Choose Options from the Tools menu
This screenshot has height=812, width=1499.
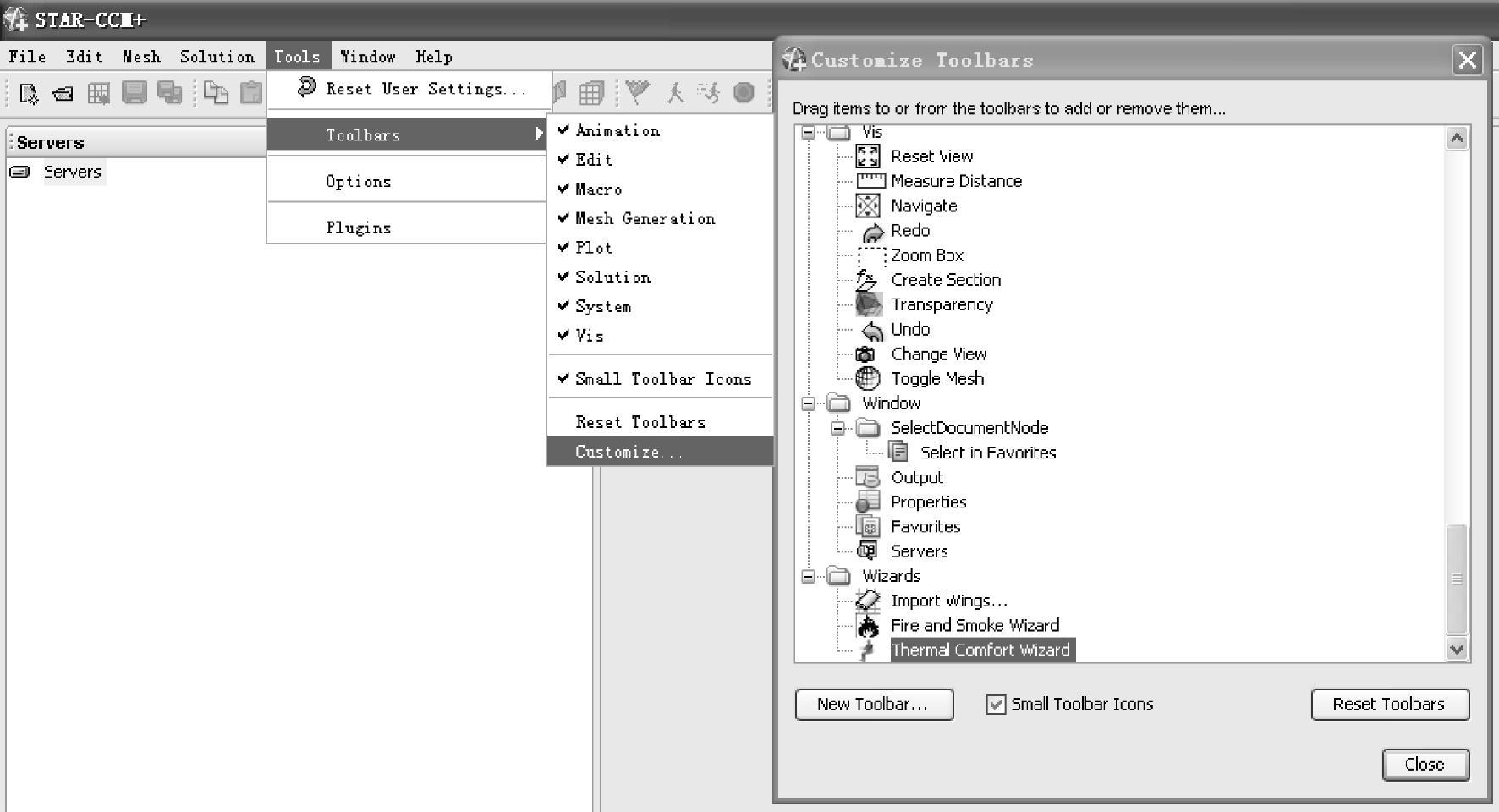tap(407, 181)
